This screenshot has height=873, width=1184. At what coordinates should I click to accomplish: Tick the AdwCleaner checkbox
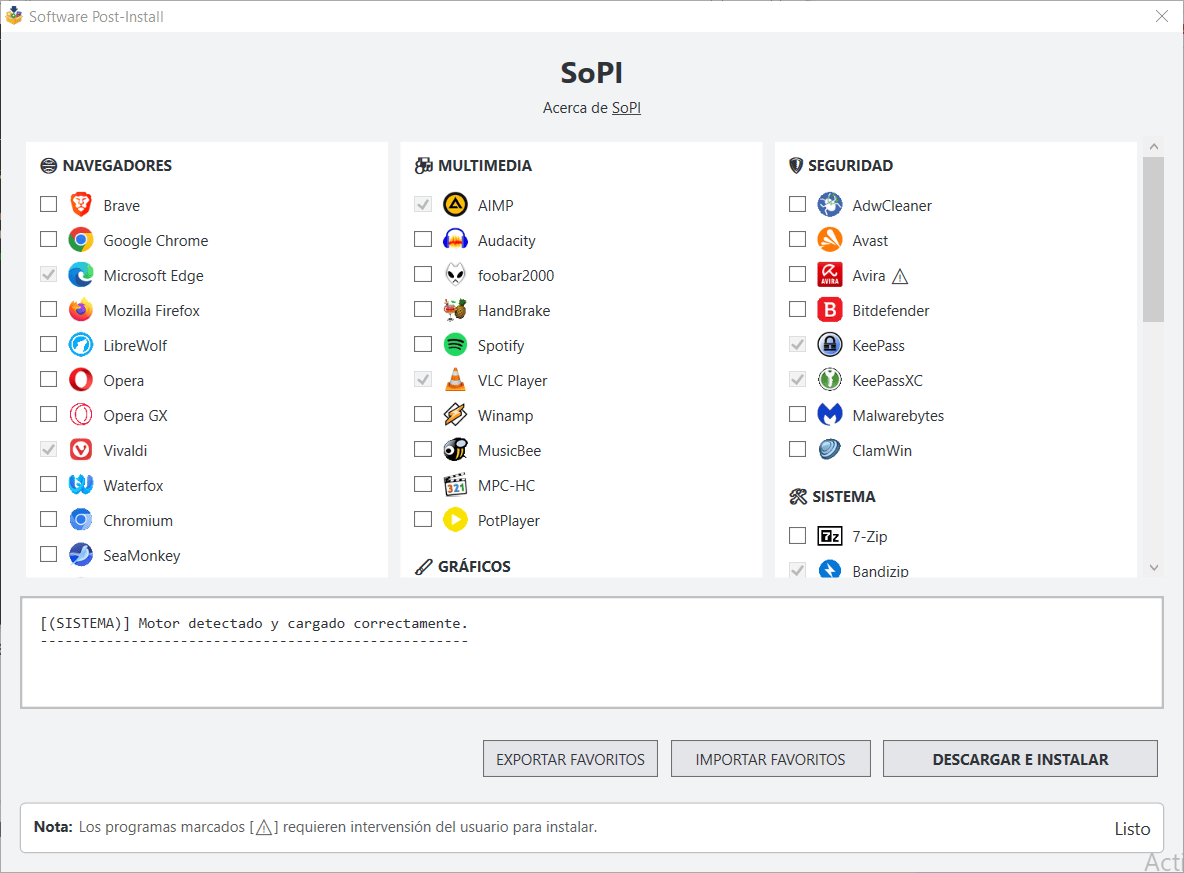pyautogui.click(x=797, y=204)
